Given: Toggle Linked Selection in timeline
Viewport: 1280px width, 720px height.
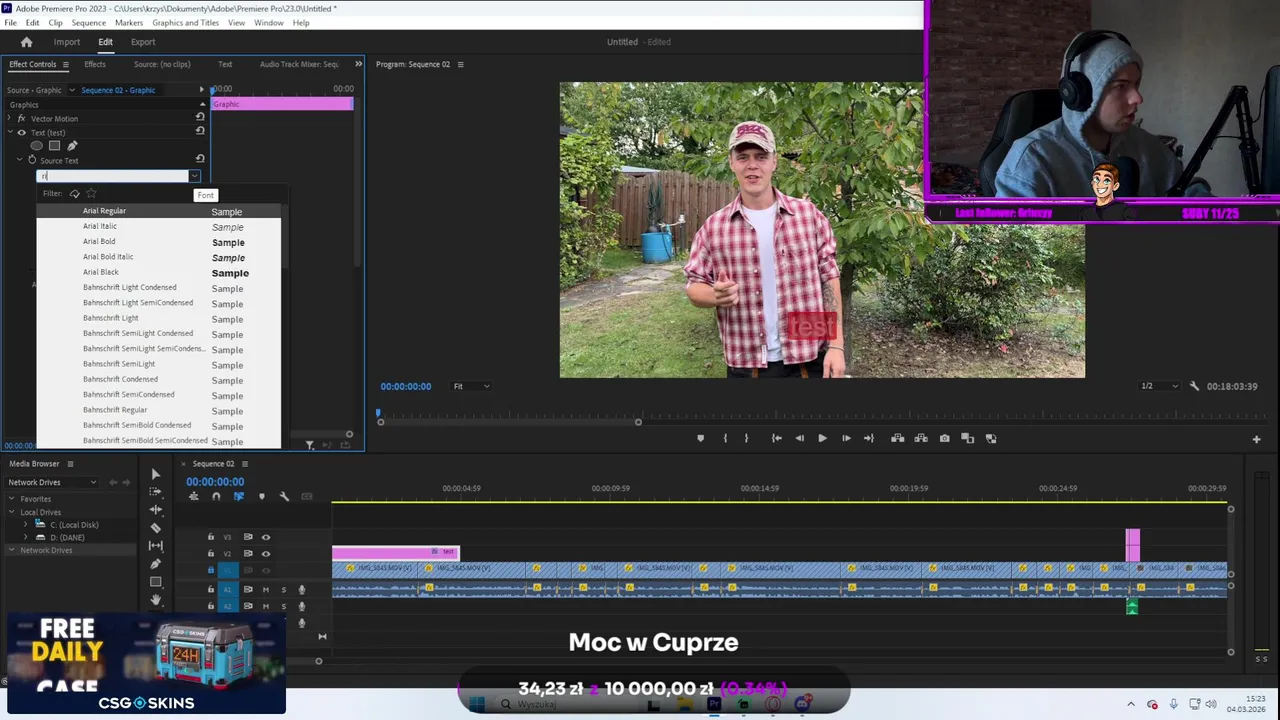Looking at the screenshot, I should pos(238,496).
